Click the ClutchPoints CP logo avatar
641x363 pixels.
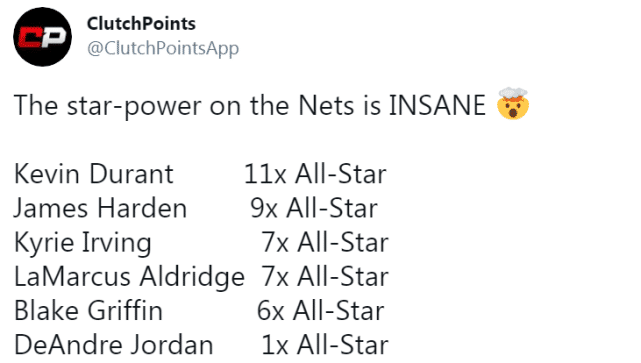pyautogui.click(x=43, y=37)
